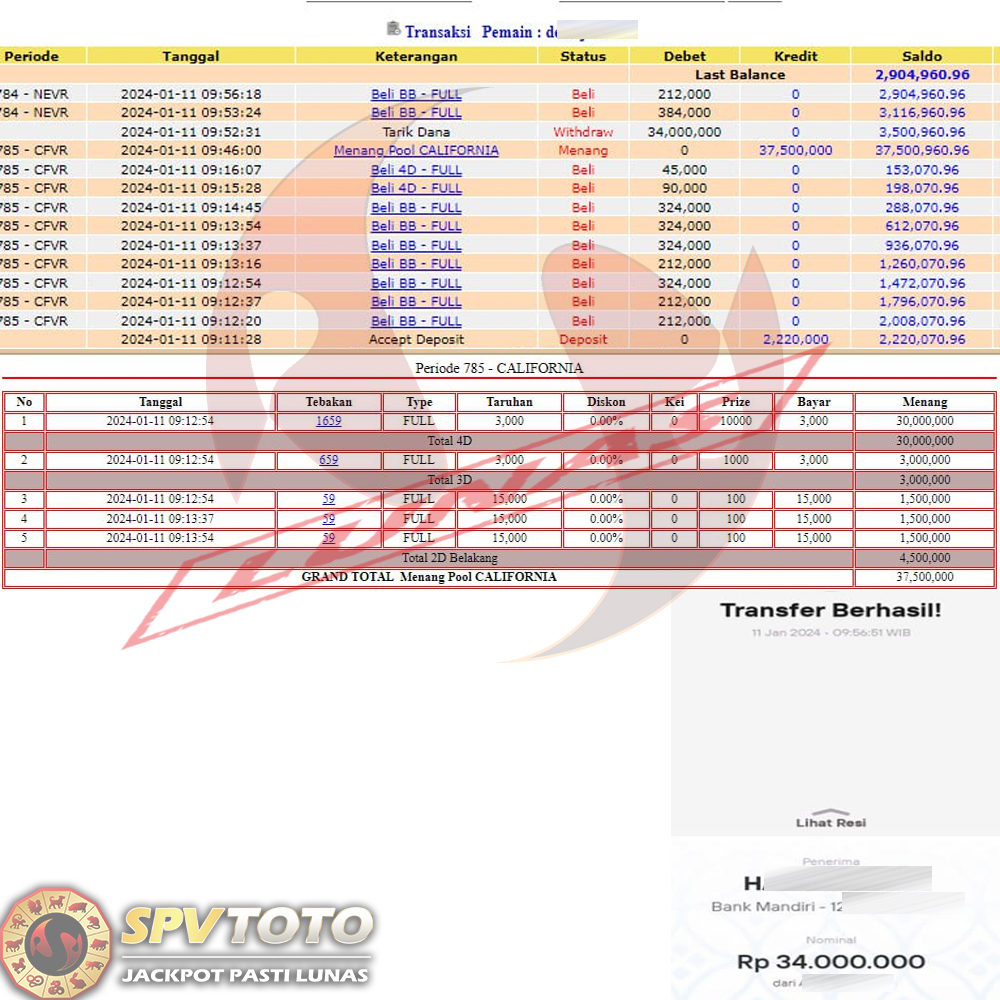Click the Saldo column header
This screenshot has width=1000, height=1000.
(921, 56)
